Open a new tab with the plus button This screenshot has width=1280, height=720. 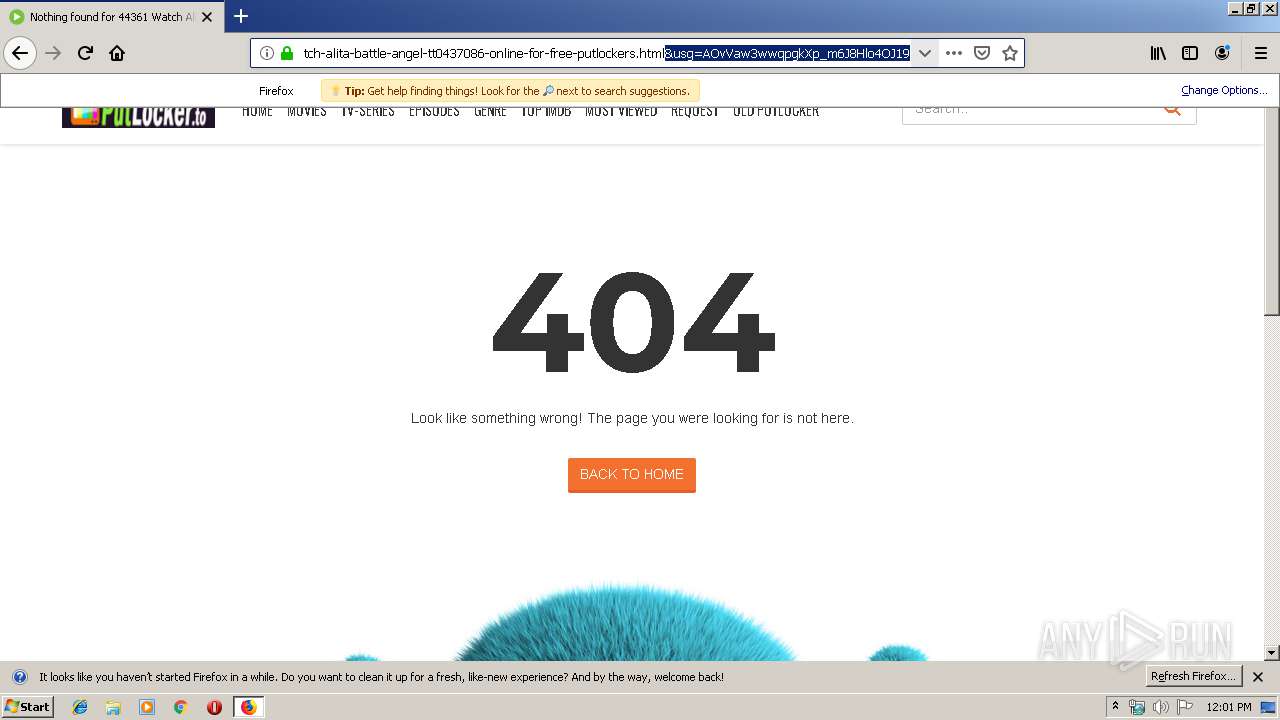(241, 16)
